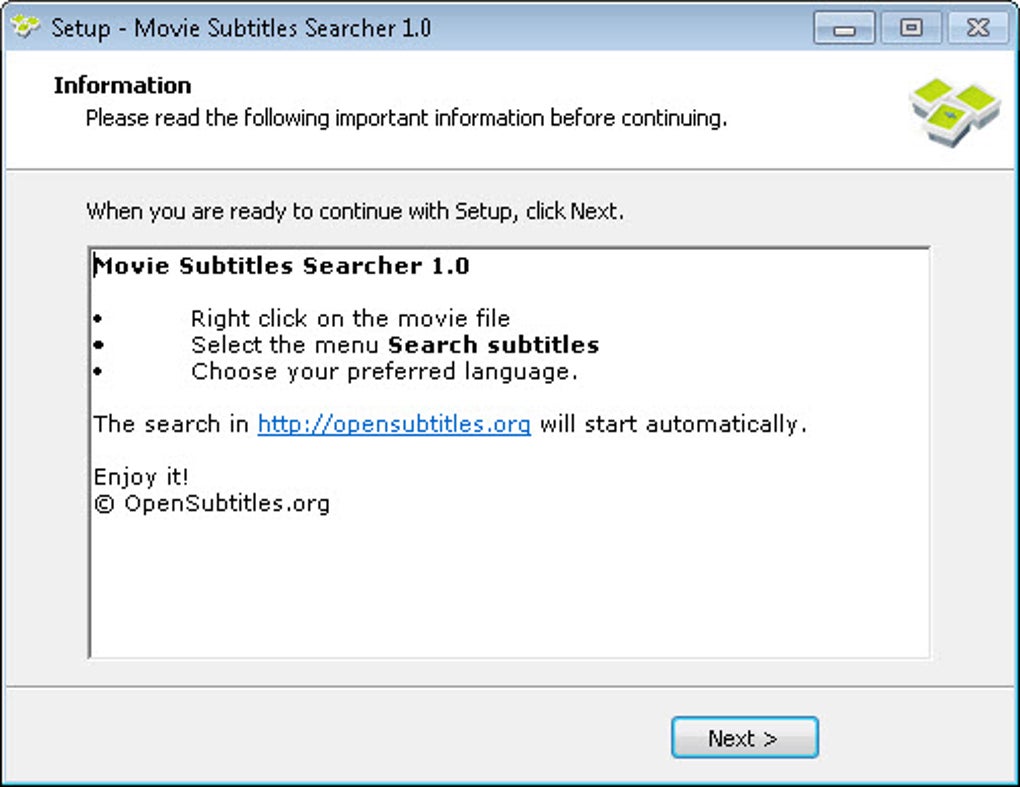This screenshot has width=1020, height=787.
Task: Maximize the Setup window
Action: [x=911, y=29]
